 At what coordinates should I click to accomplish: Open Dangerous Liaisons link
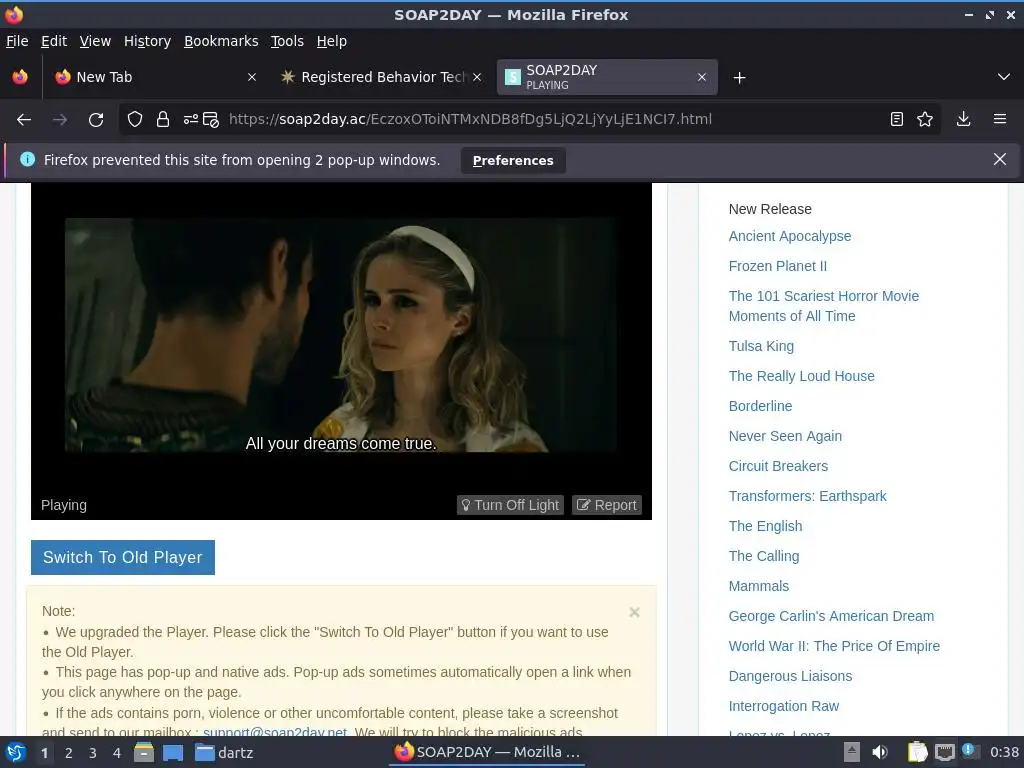pos(790,677)
